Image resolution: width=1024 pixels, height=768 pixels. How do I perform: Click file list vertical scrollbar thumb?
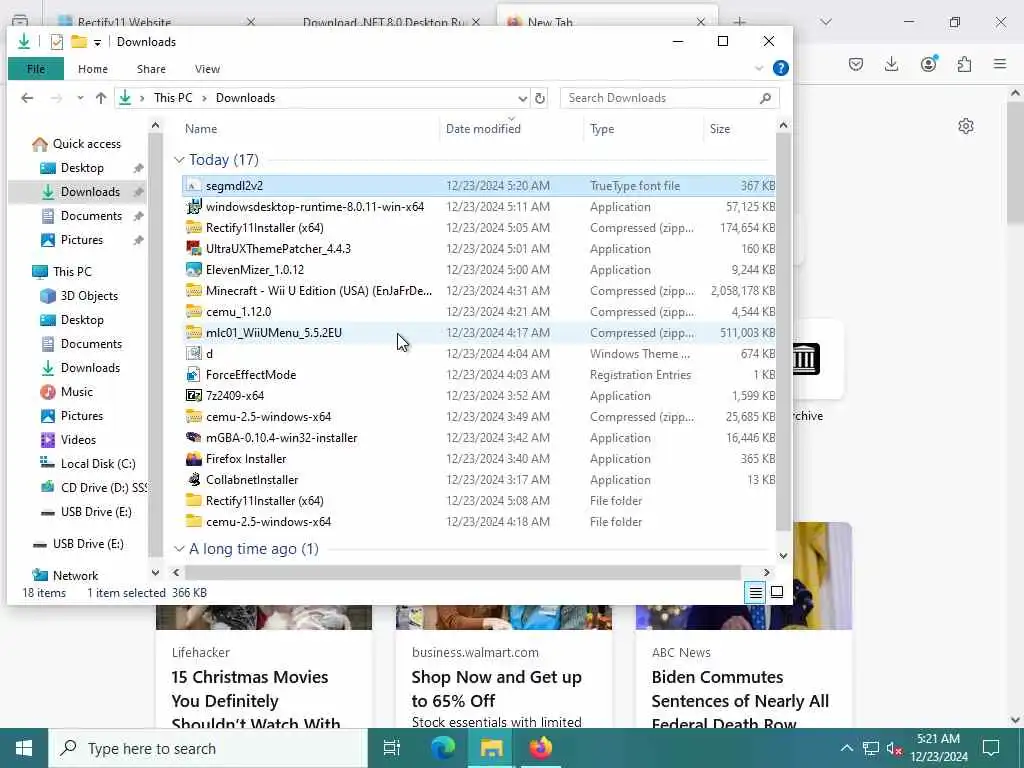[783, 332]
